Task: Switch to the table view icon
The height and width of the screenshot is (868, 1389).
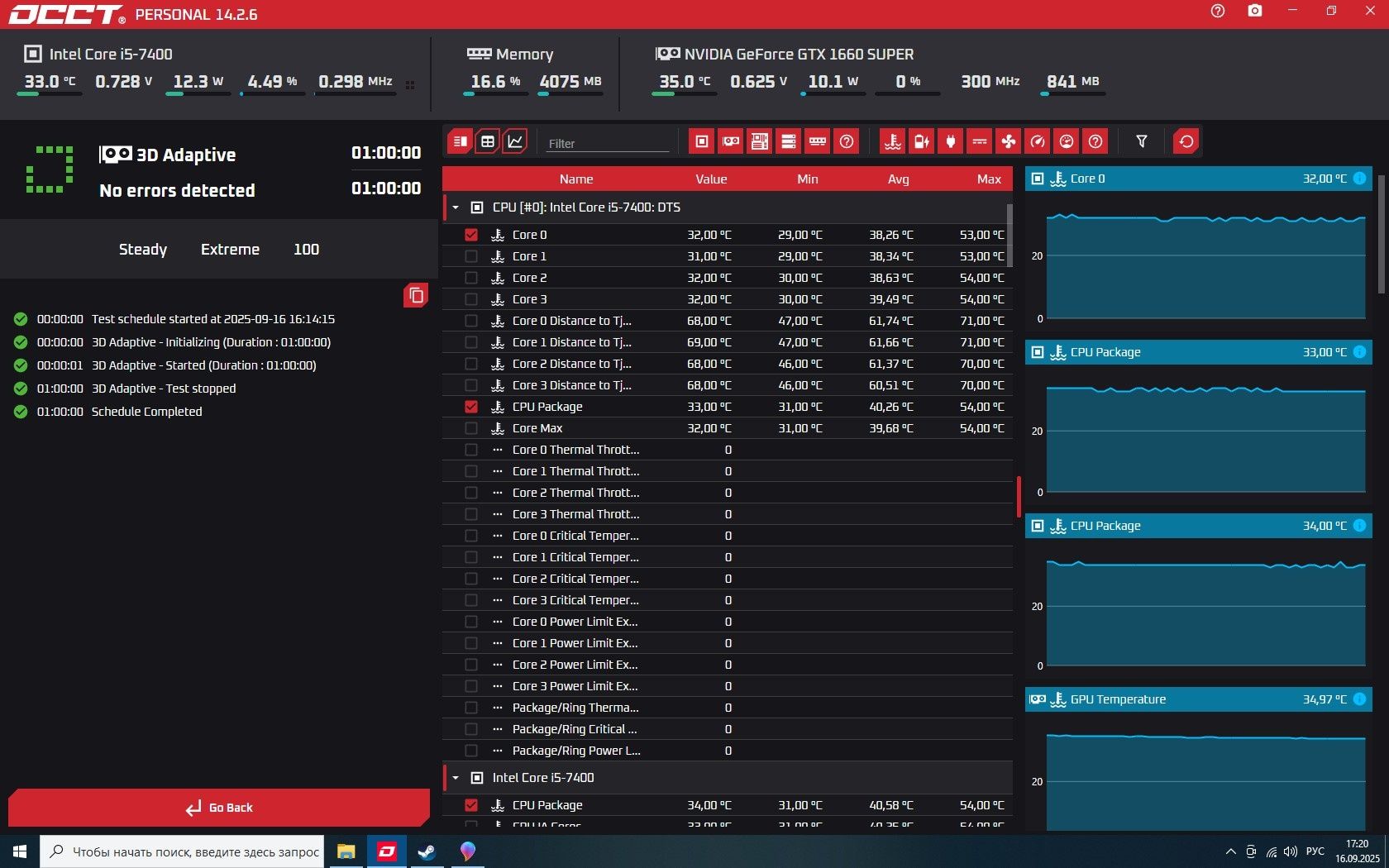Action: pyautogui.click(x=488, y=141)
